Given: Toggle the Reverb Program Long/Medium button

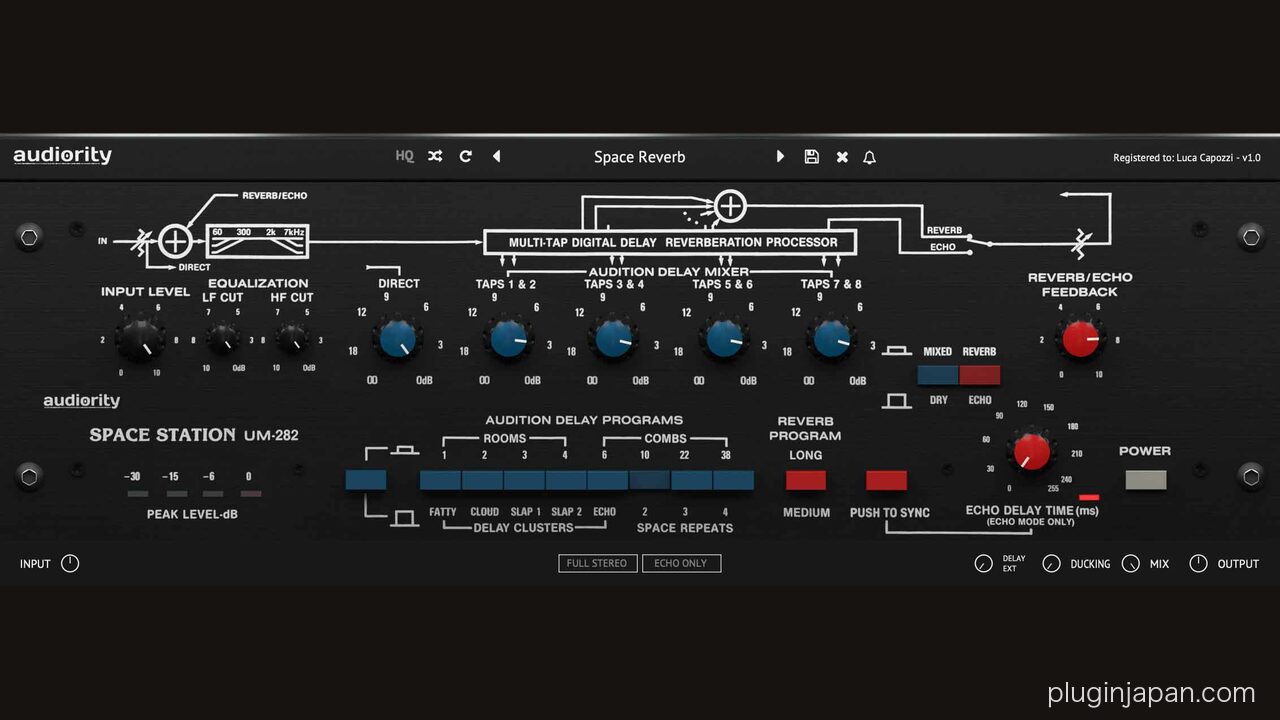Looking at the screenshot, I should click(x=806, y=480).
